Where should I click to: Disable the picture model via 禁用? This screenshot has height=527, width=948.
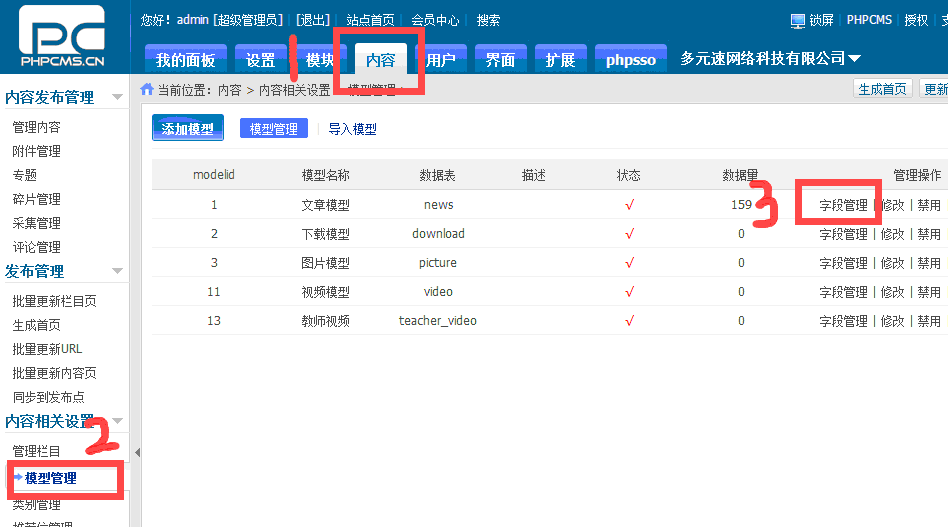click(929, 263)
